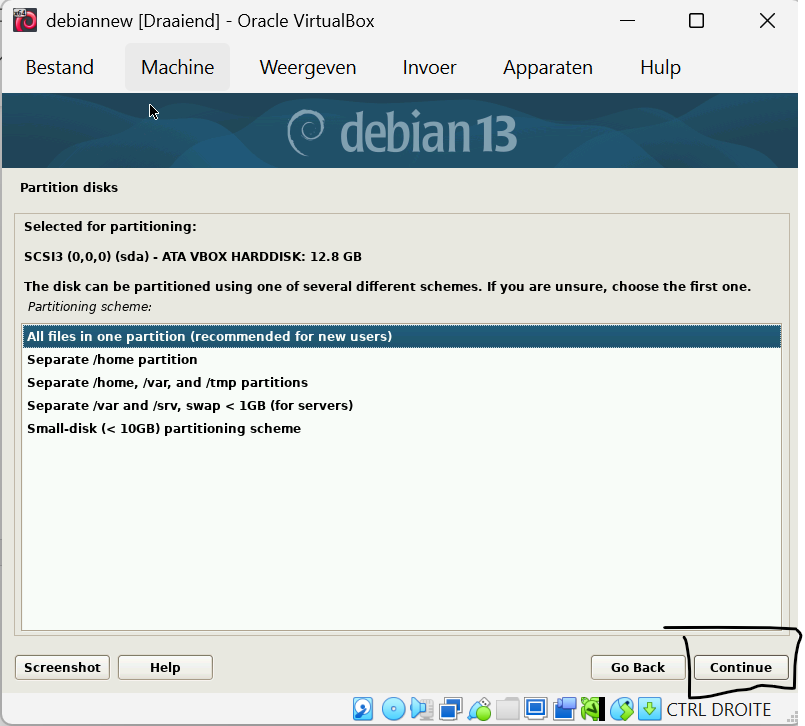Click the recording status icon
The height and width of the screenshot is (726, 805).
pos(564,709)
